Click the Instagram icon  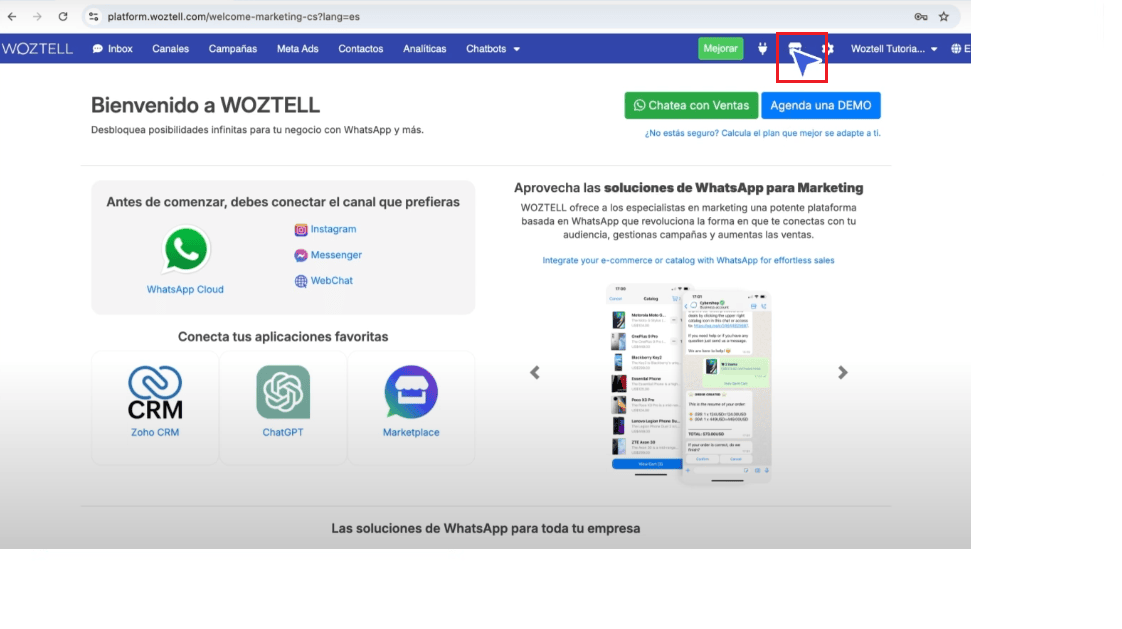[x=301, y=230]
